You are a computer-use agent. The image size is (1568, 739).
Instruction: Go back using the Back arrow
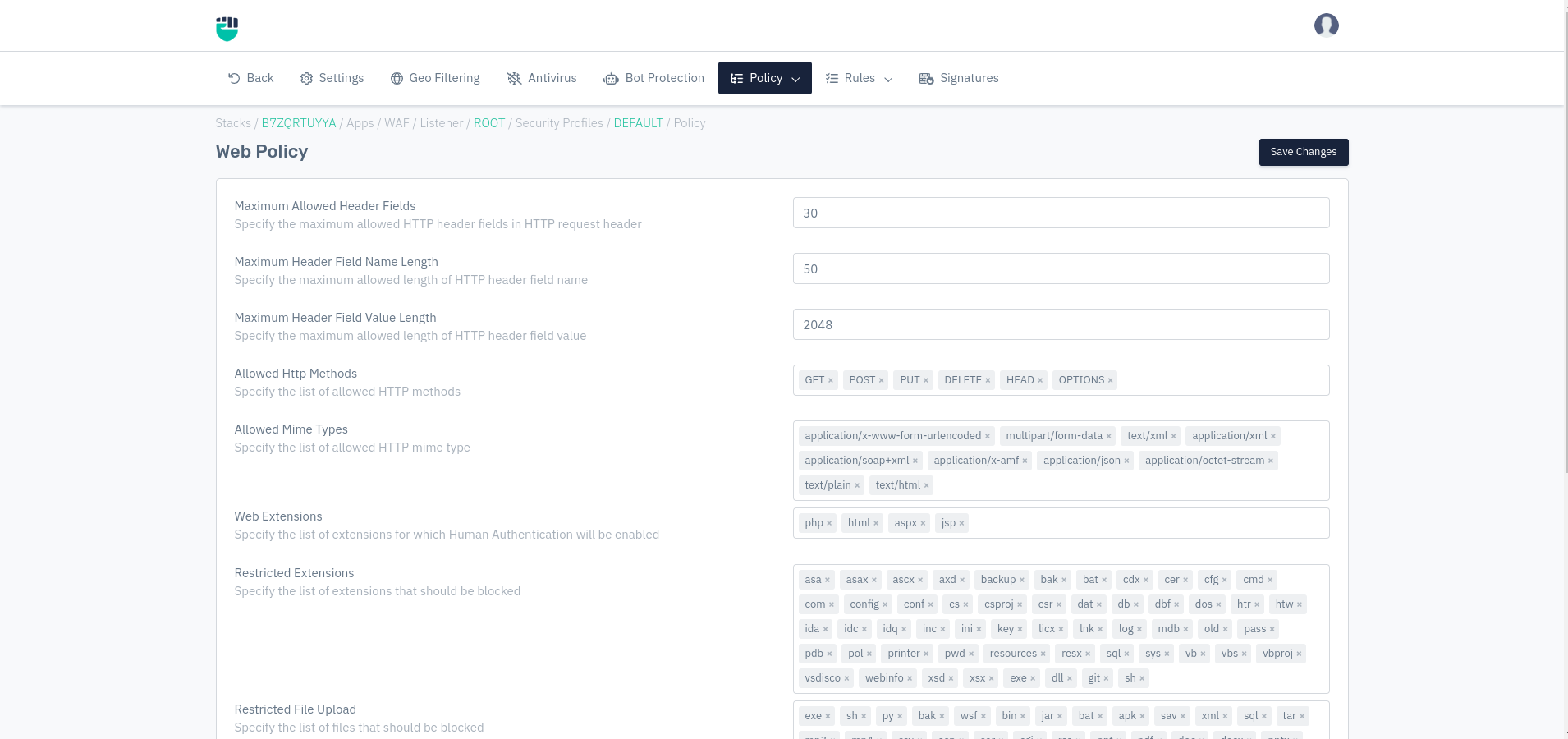250,78
